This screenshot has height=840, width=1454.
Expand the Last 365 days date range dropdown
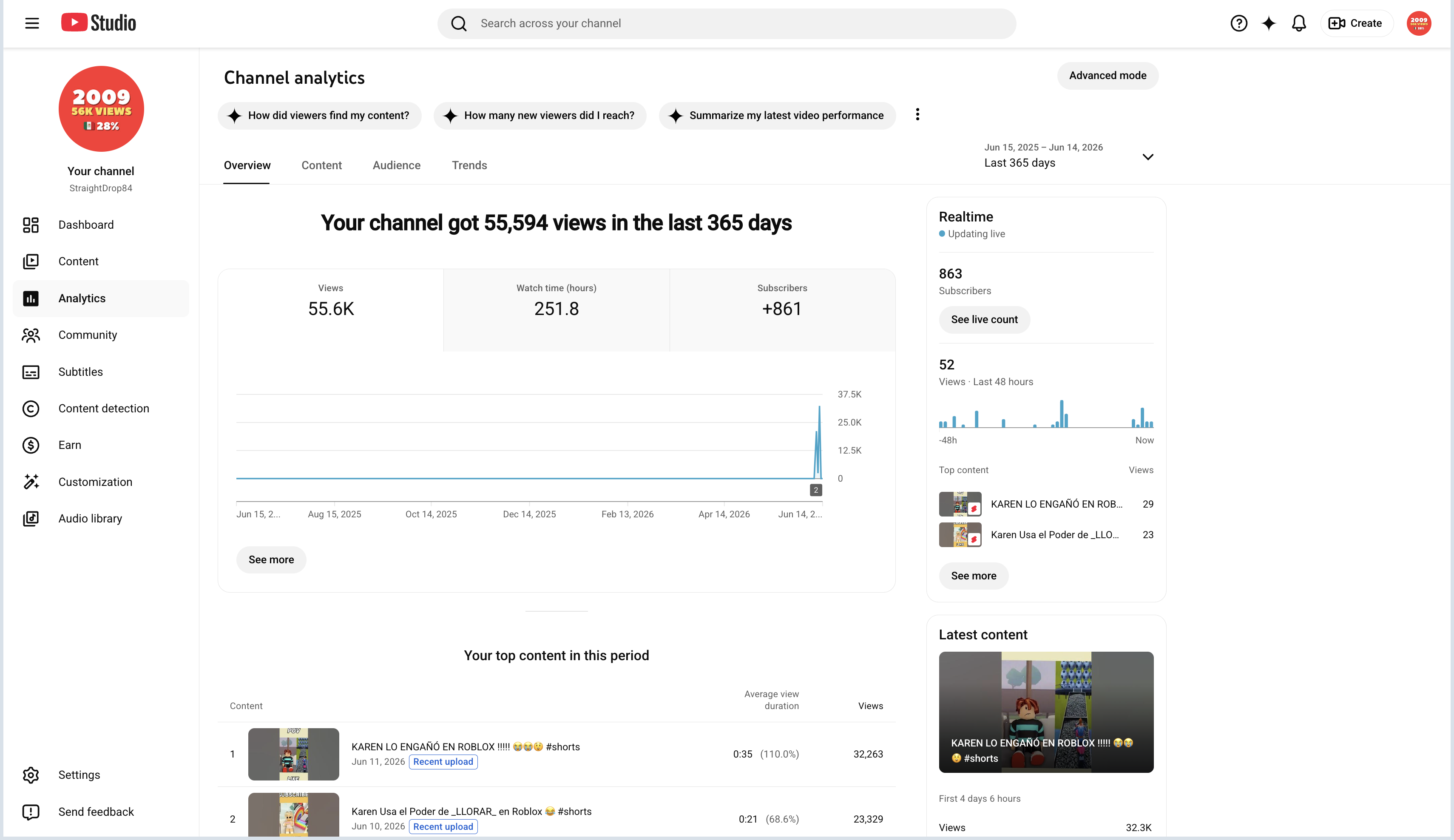point(1068,156)
